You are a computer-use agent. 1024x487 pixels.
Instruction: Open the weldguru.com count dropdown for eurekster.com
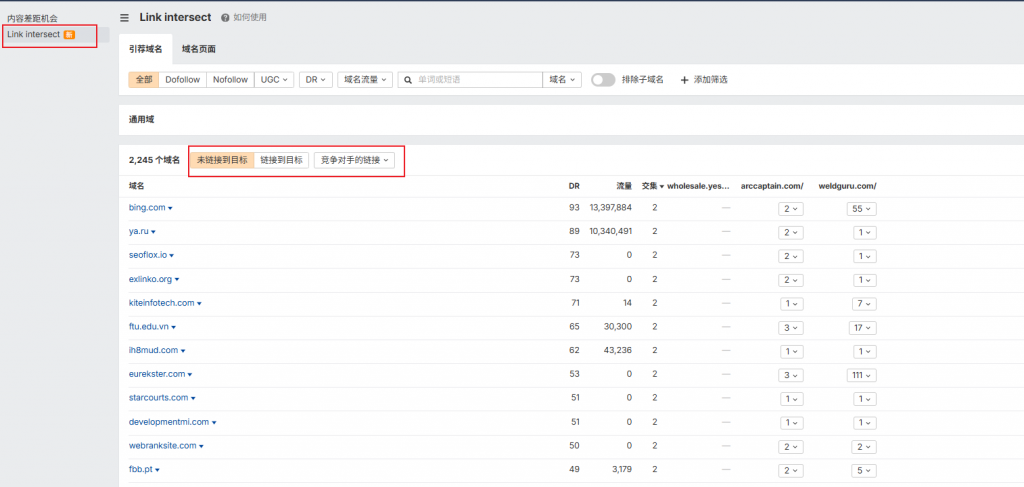point(860,374)
